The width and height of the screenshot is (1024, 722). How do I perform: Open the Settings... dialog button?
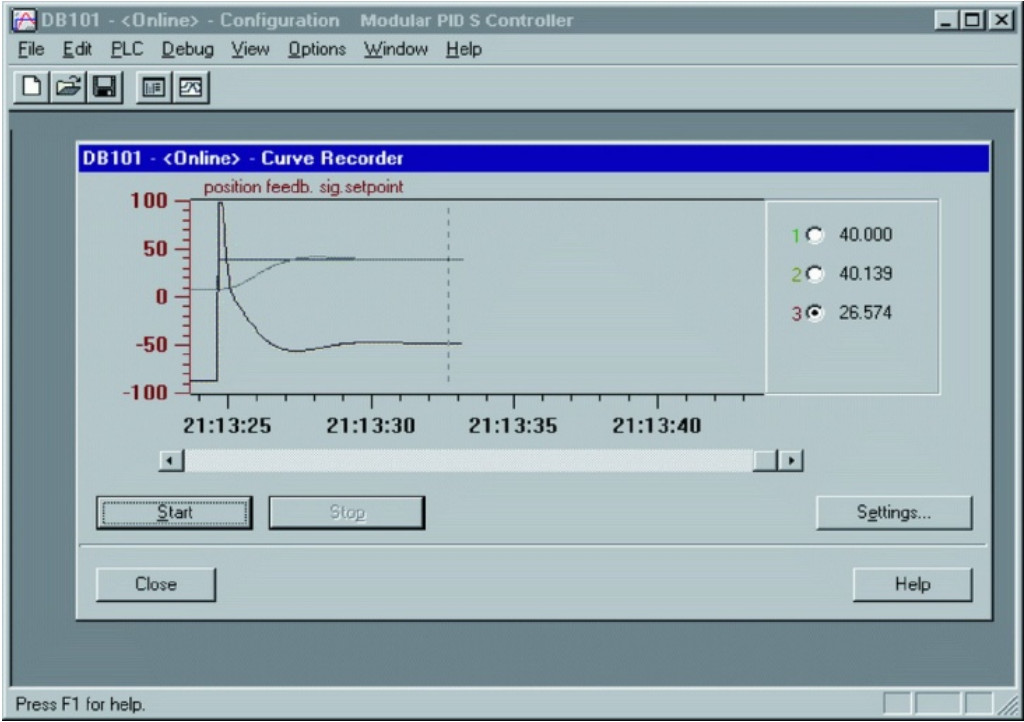click(893, 512)
